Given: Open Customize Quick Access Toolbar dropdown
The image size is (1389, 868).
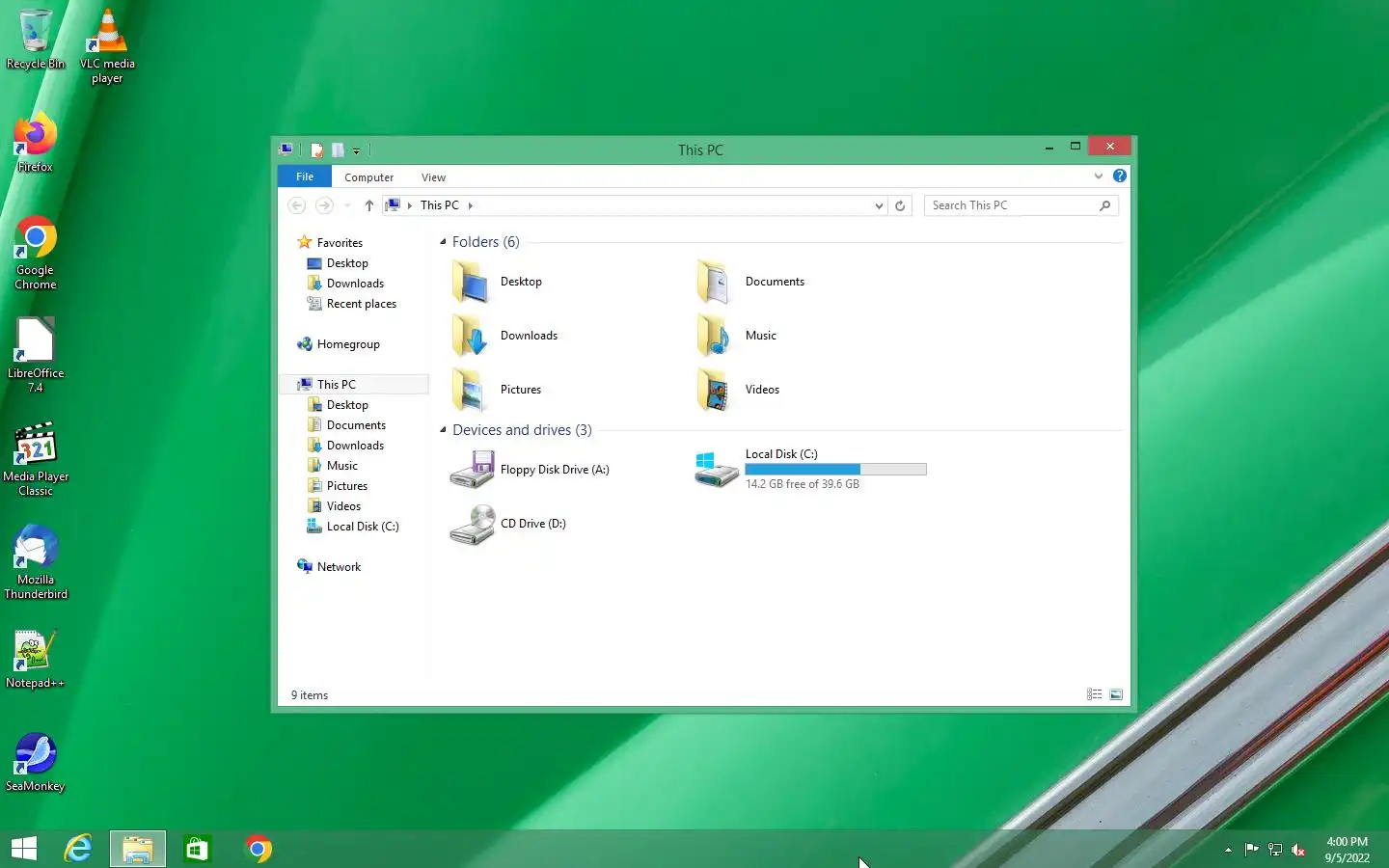Looking at the screenshot, I should point(356,150).
